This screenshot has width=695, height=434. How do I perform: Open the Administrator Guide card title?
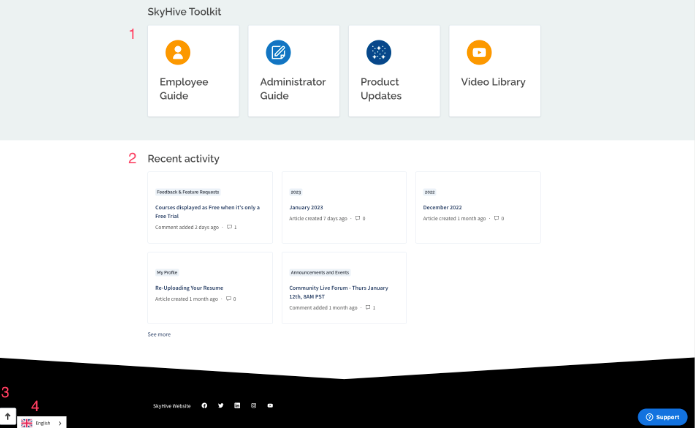pyautogui.click(x=293, y=89)
